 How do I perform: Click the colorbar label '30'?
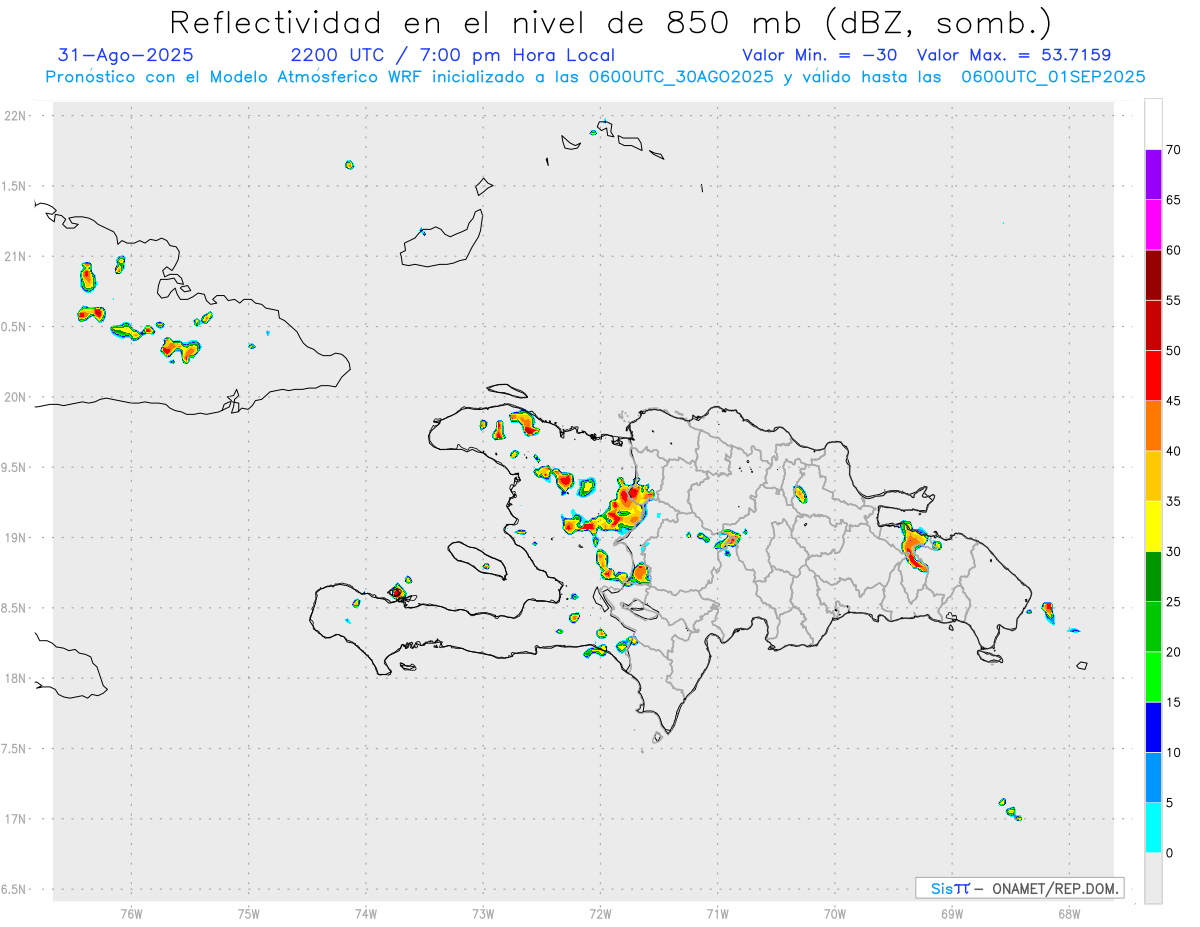(1174, 552)
